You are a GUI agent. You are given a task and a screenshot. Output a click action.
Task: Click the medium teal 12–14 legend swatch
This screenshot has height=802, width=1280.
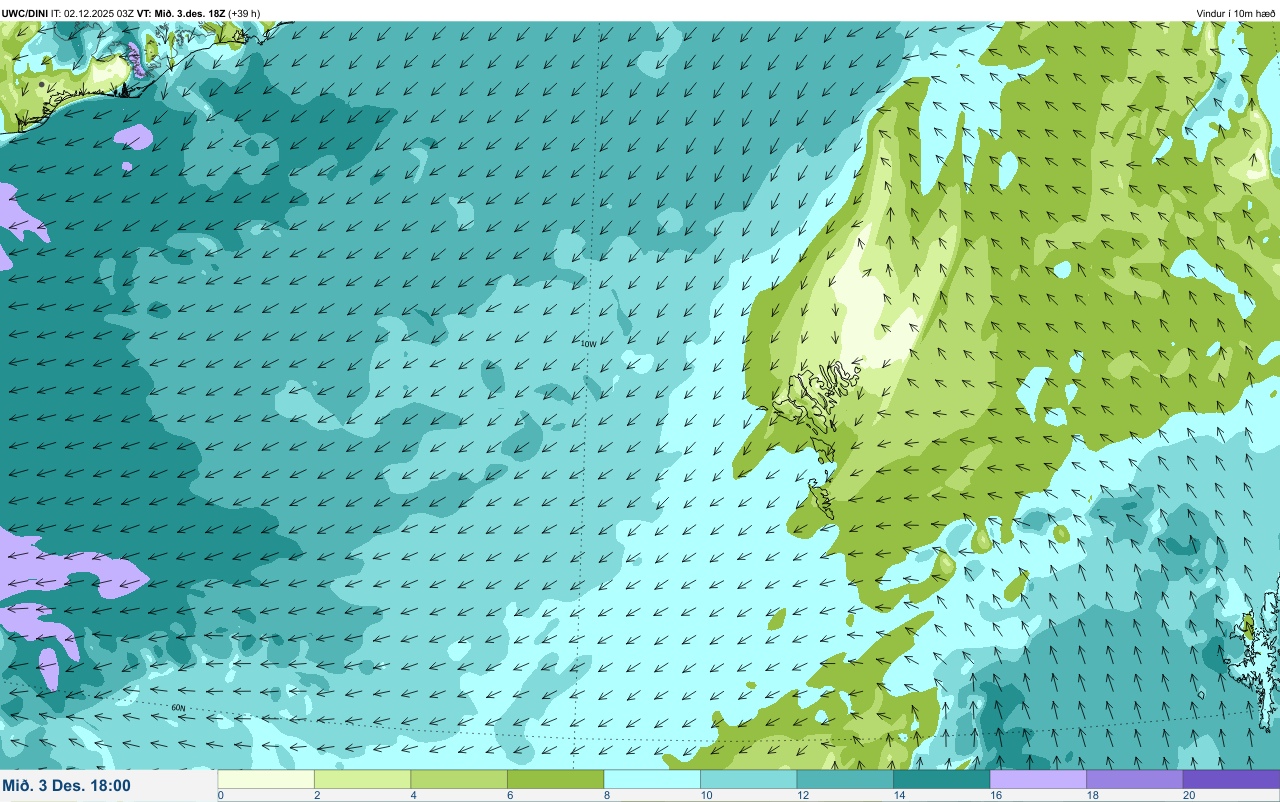point(845,779)
